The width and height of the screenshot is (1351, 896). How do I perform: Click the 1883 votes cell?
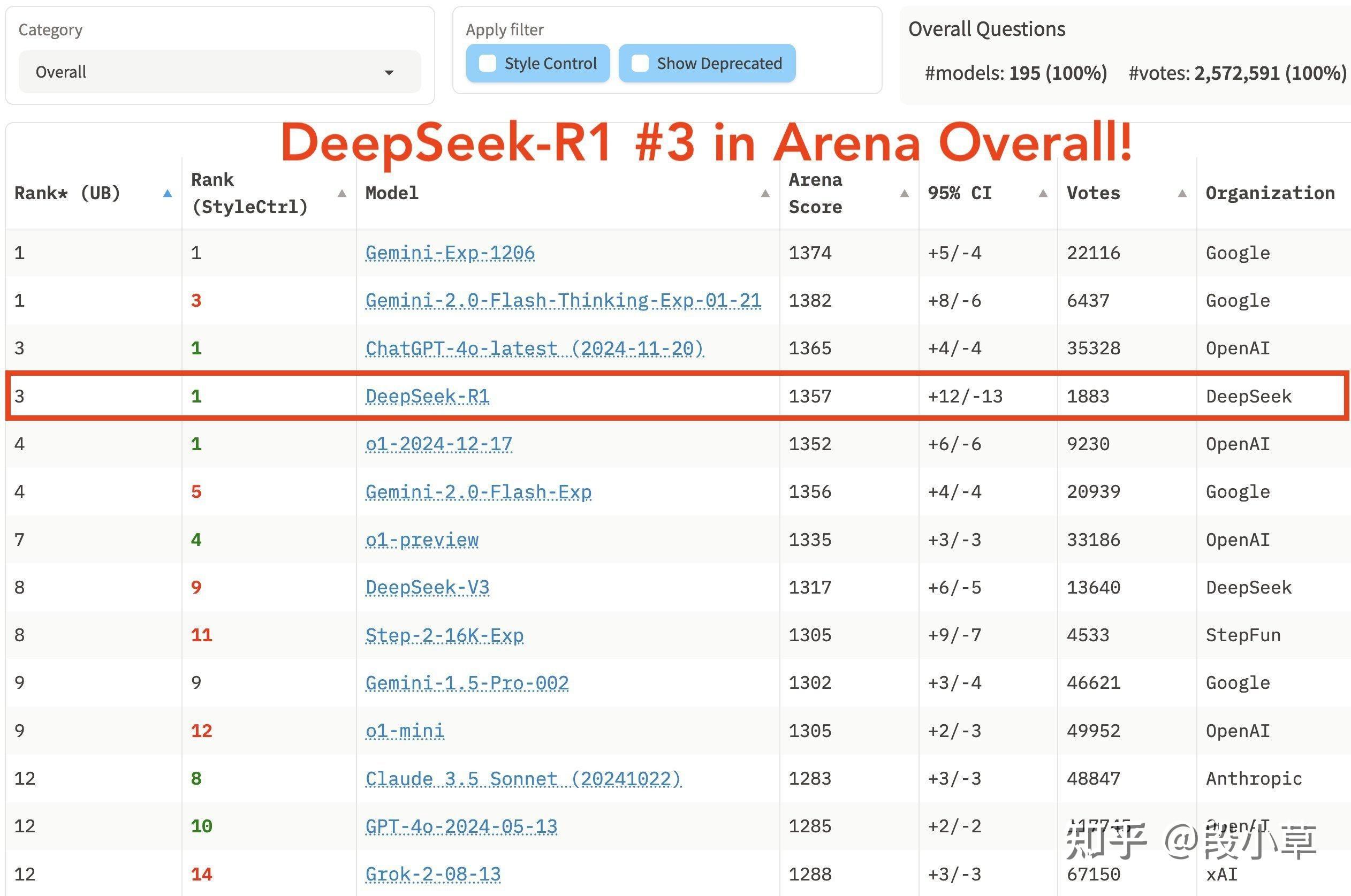[x=1088, y=396]
